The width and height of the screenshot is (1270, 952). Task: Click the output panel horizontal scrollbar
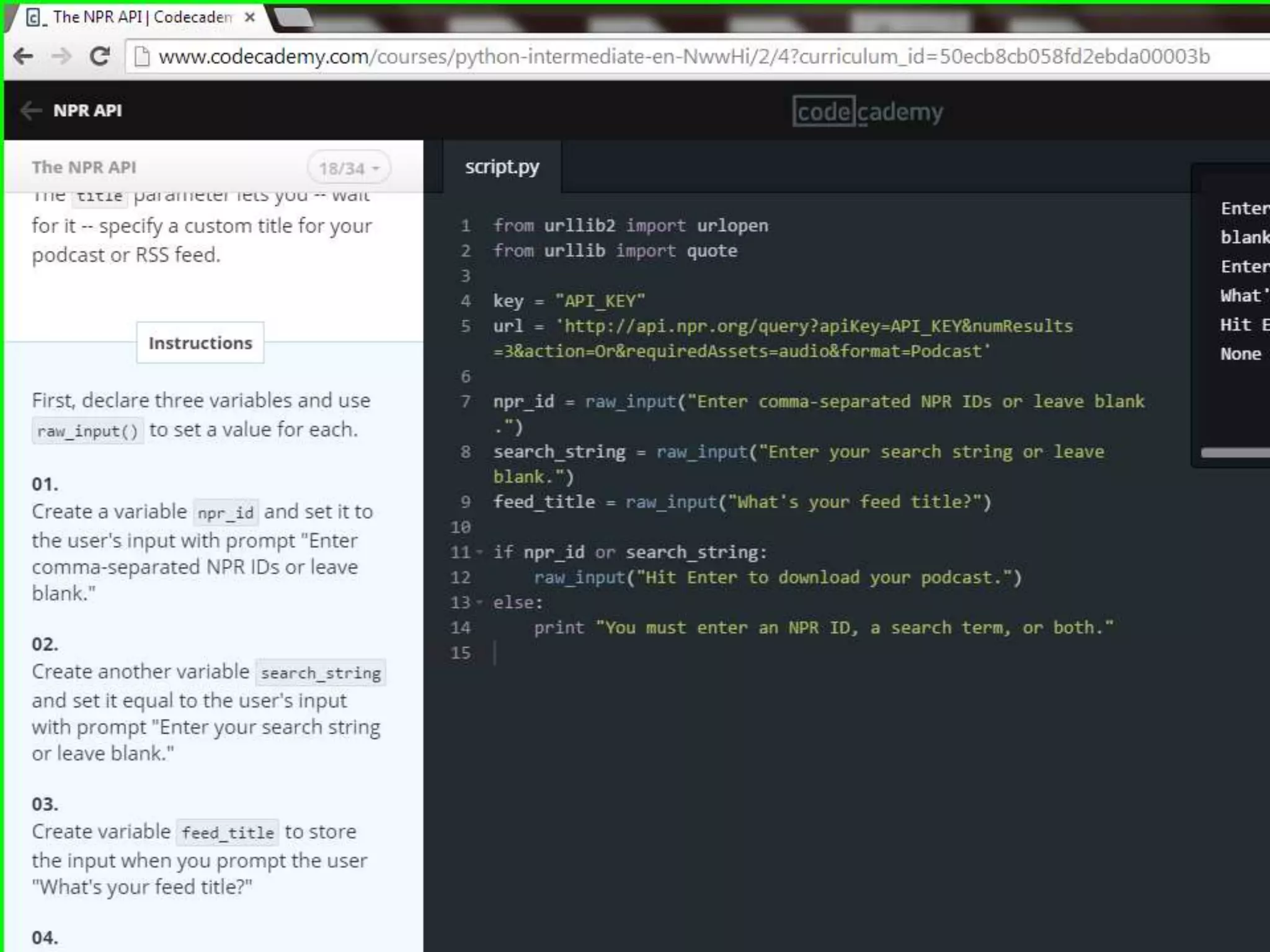[1235, 452]
